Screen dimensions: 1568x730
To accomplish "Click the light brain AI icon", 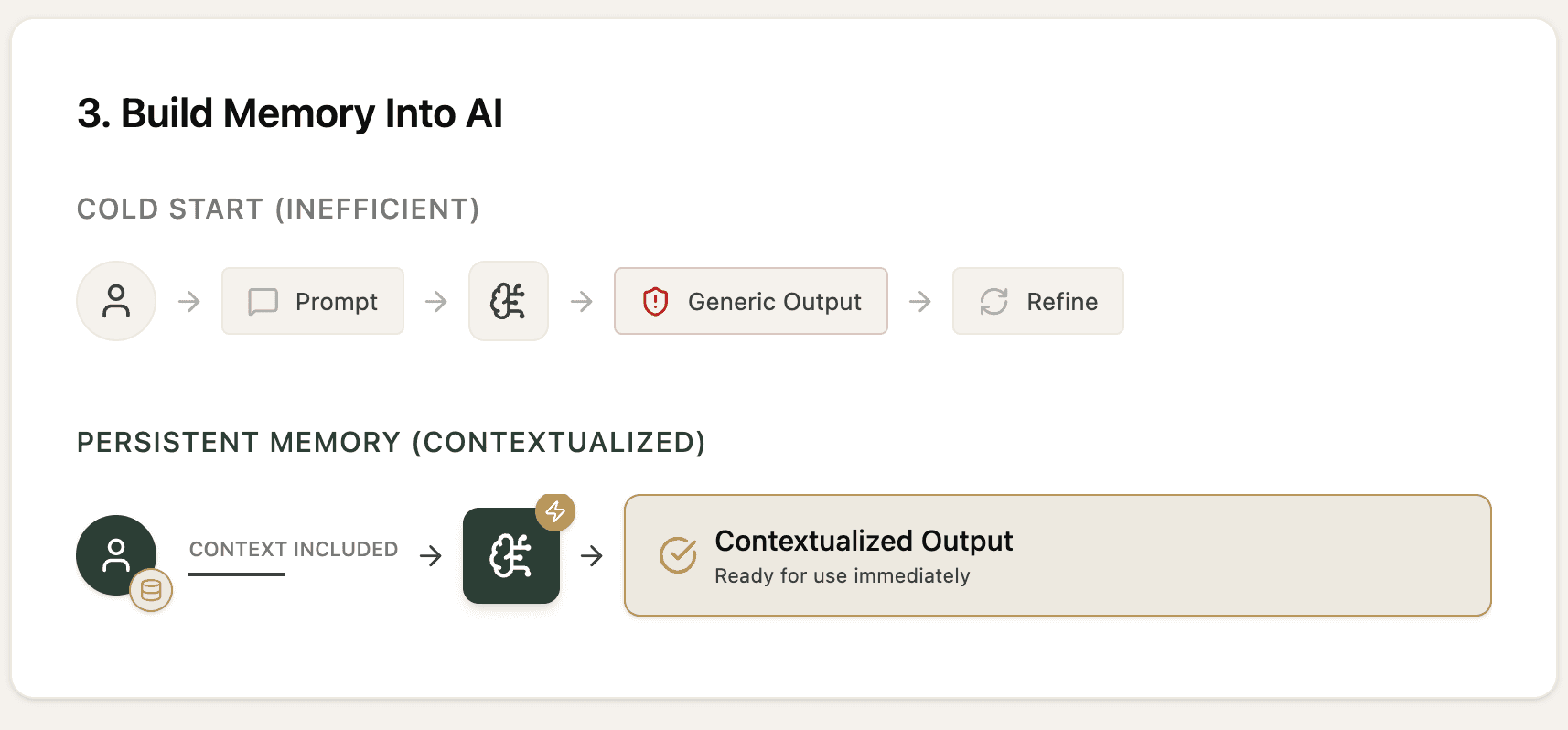I will (509, 301).
